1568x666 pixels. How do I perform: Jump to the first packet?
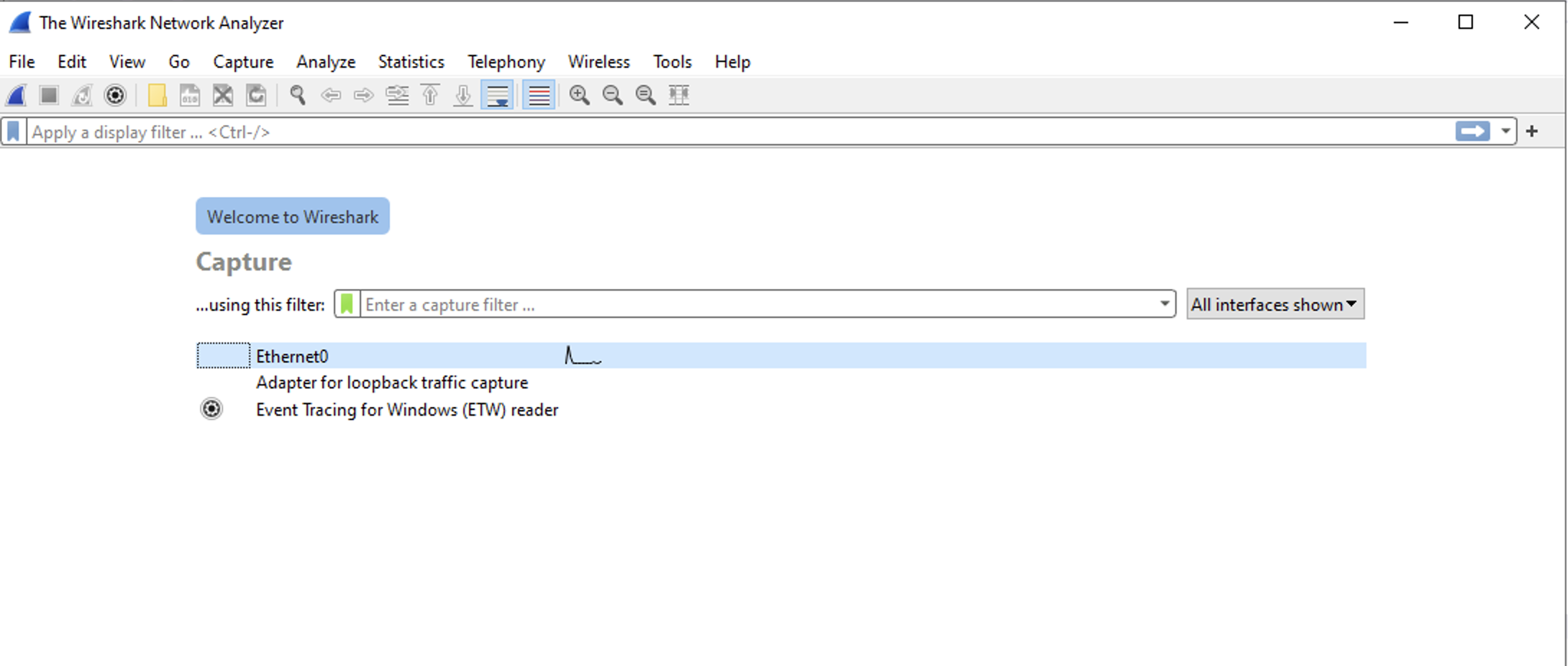430,95
